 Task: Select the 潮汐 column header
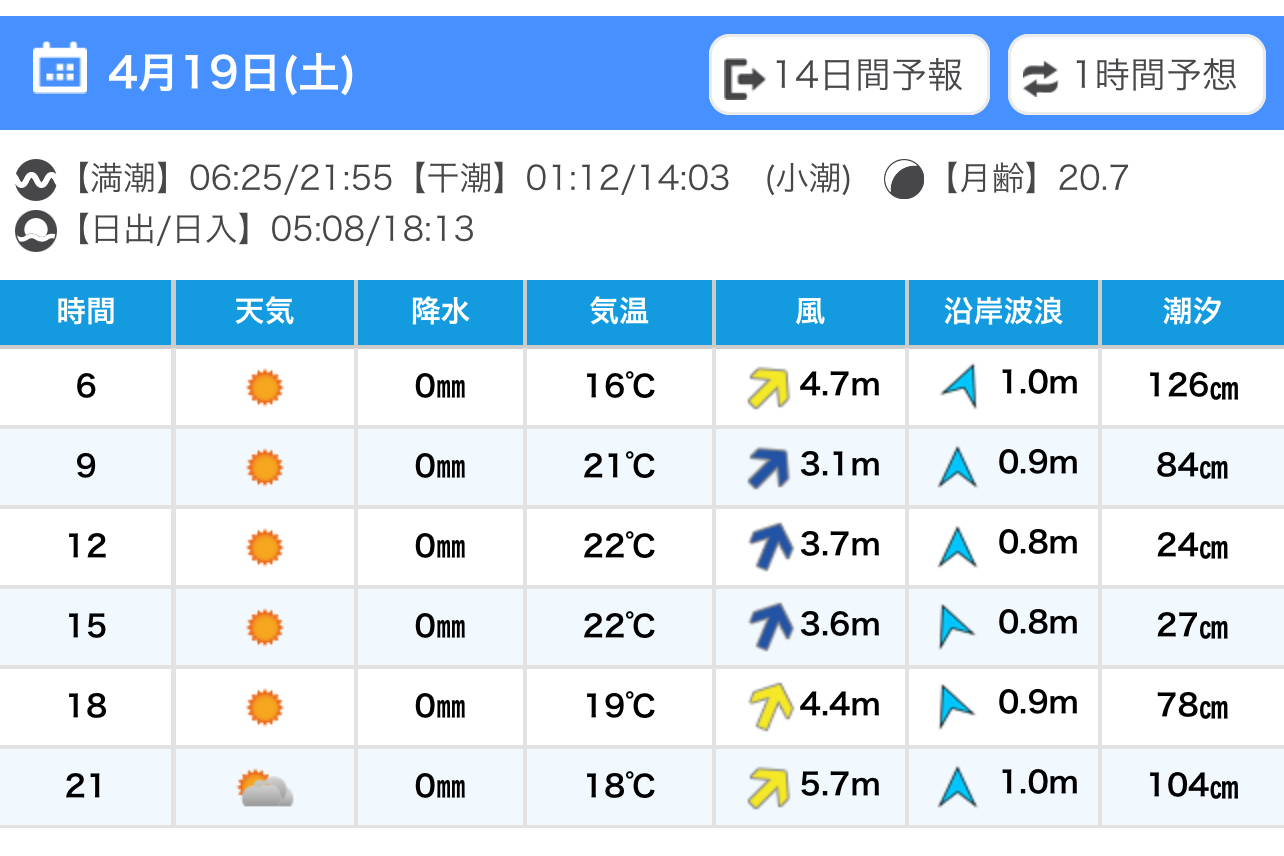point(1192,312)
